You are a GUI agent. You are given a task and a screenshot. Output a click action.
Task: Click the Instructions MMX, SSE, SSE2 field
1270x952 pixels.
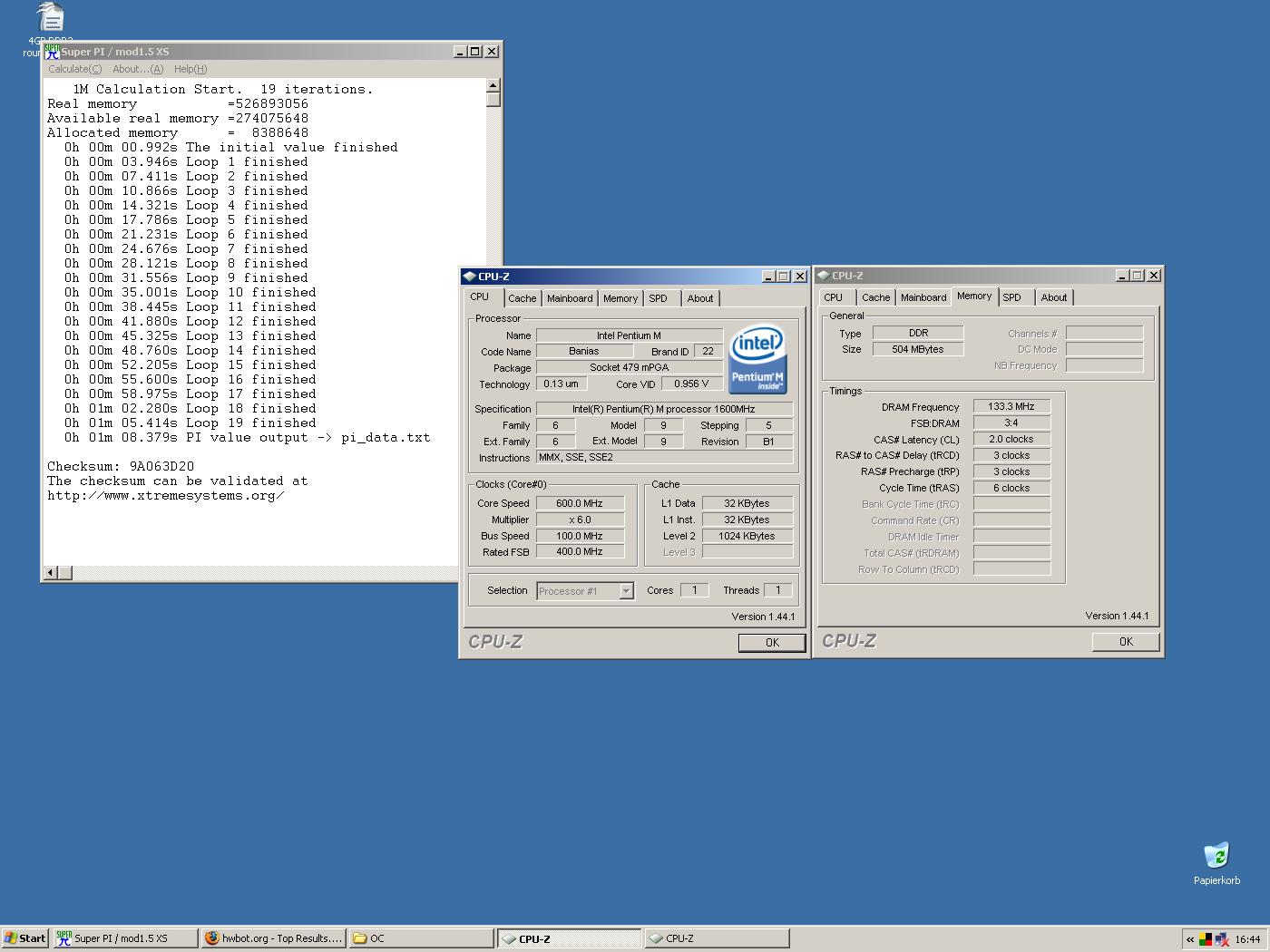(664, 457)
